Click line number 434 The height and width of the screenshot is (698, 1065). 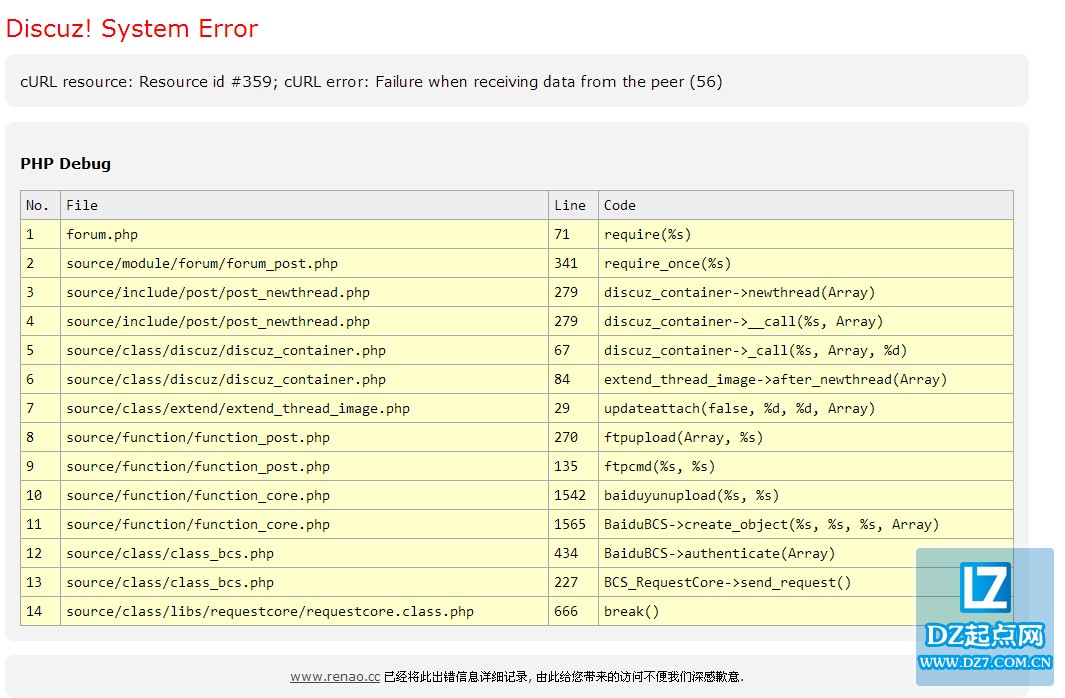point(566,554)
